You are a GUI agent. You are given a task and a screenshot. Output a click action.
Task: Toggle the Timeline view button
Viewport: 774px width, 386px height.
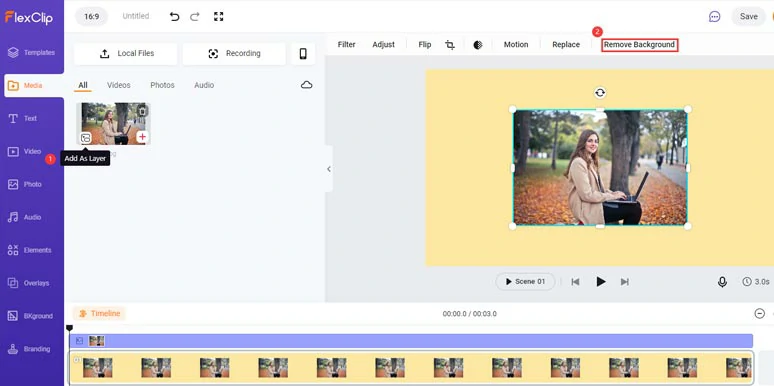[x=99, y=313]
